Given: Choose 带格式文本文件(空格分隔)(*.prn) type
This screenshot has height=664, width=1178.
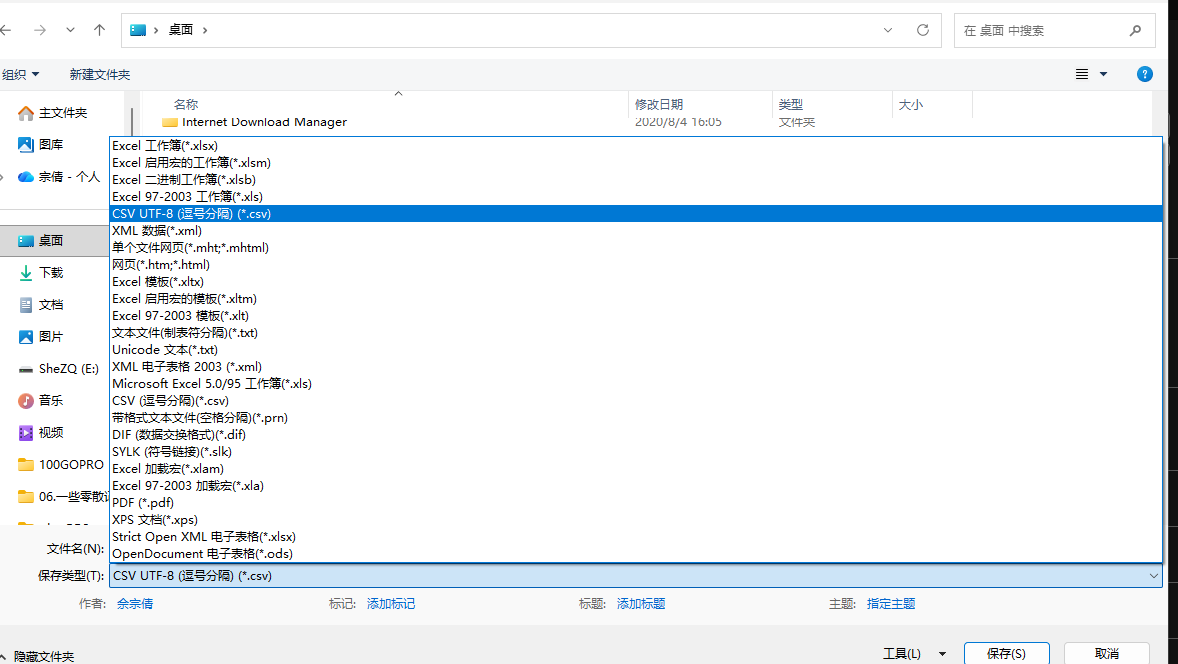Looking at the screenshot, I should [x=636, y=418].
